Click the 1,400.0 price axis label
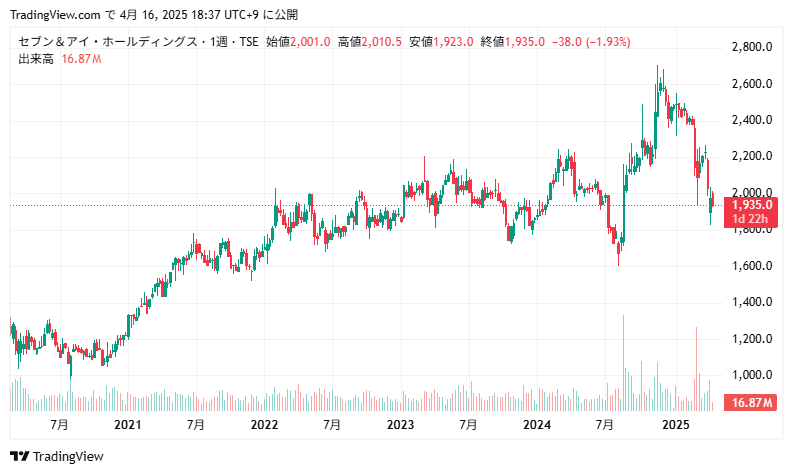 pyautogui.click(x=752, y=302)
